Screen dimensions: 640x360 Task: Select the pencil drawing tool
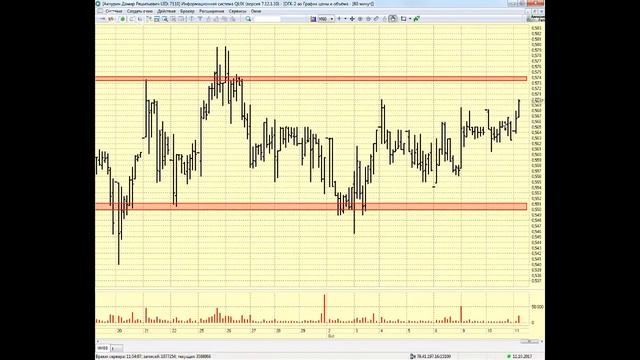pos(376,19)
